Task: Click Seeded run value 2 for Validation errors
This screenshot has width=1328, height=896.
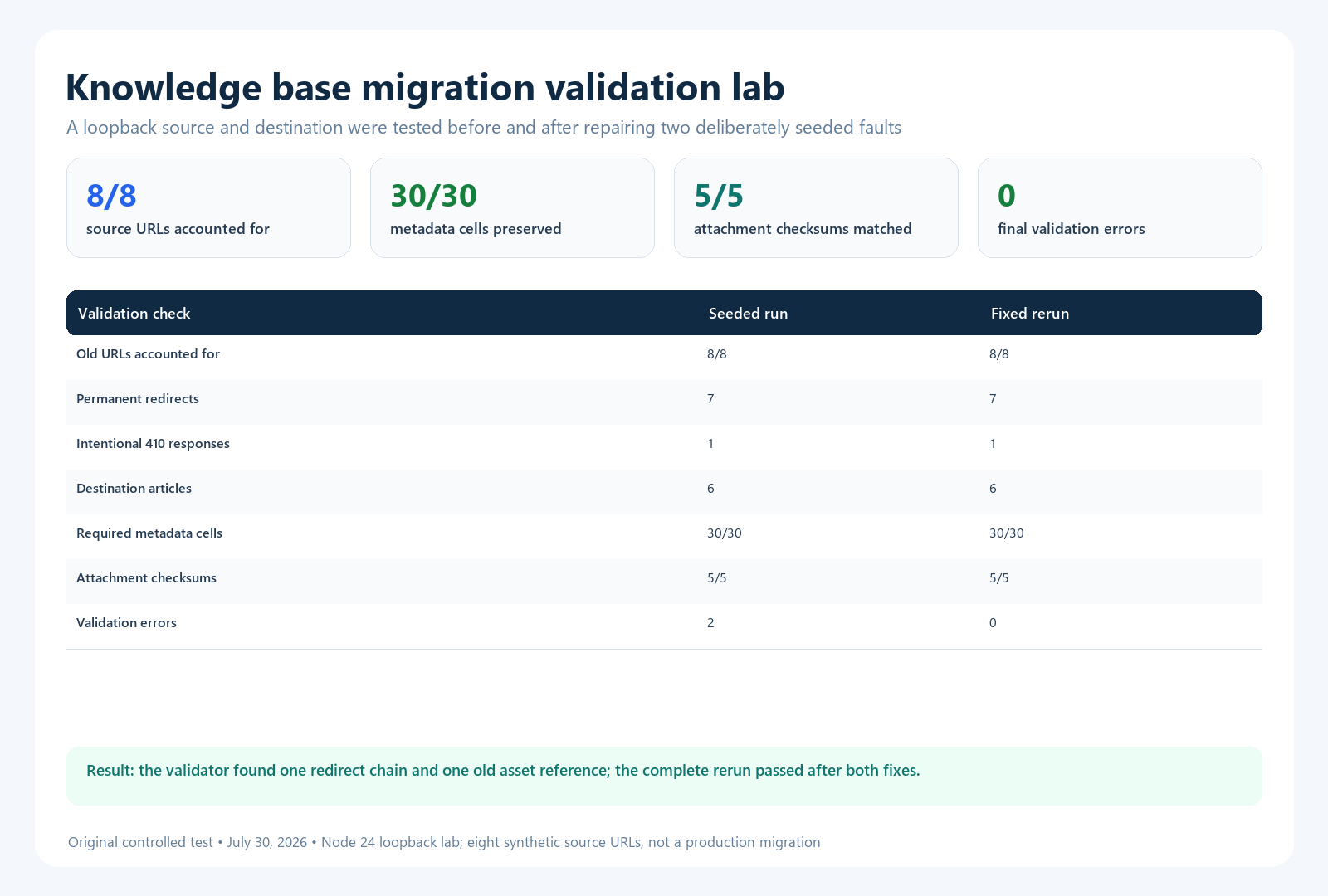Action: (x=710, y=623)
